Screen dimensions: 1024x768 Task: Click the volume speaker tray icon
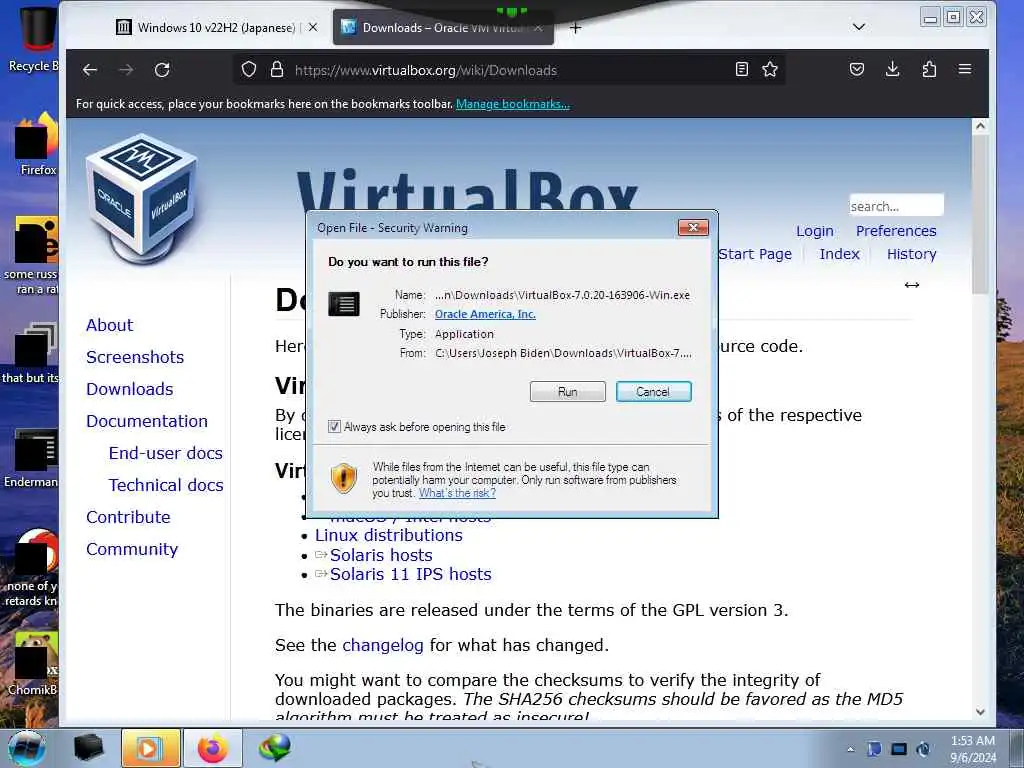point(923,749)
